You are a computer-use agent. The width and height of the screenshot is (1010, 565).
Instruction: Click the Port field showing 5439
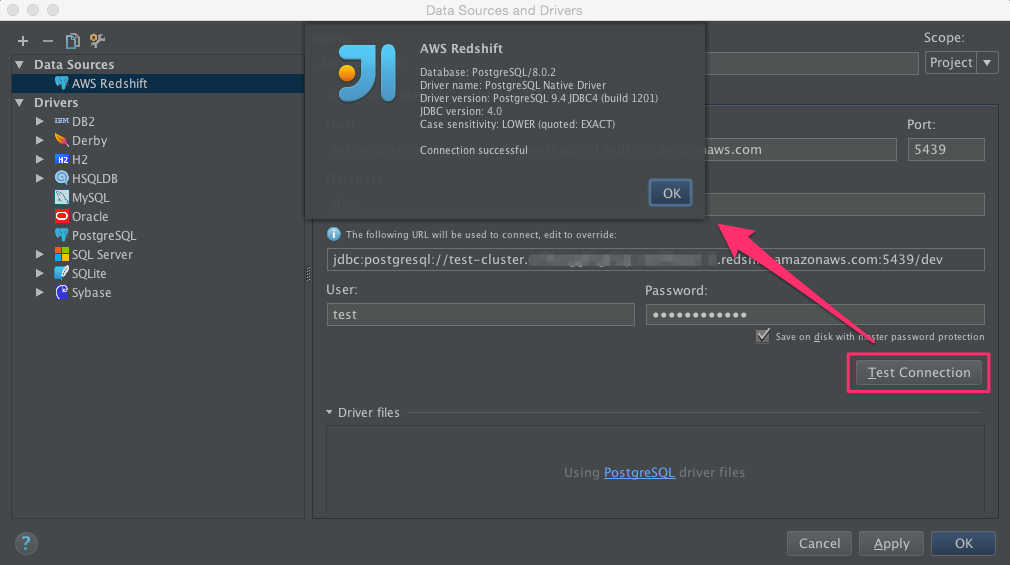point(946,149)
